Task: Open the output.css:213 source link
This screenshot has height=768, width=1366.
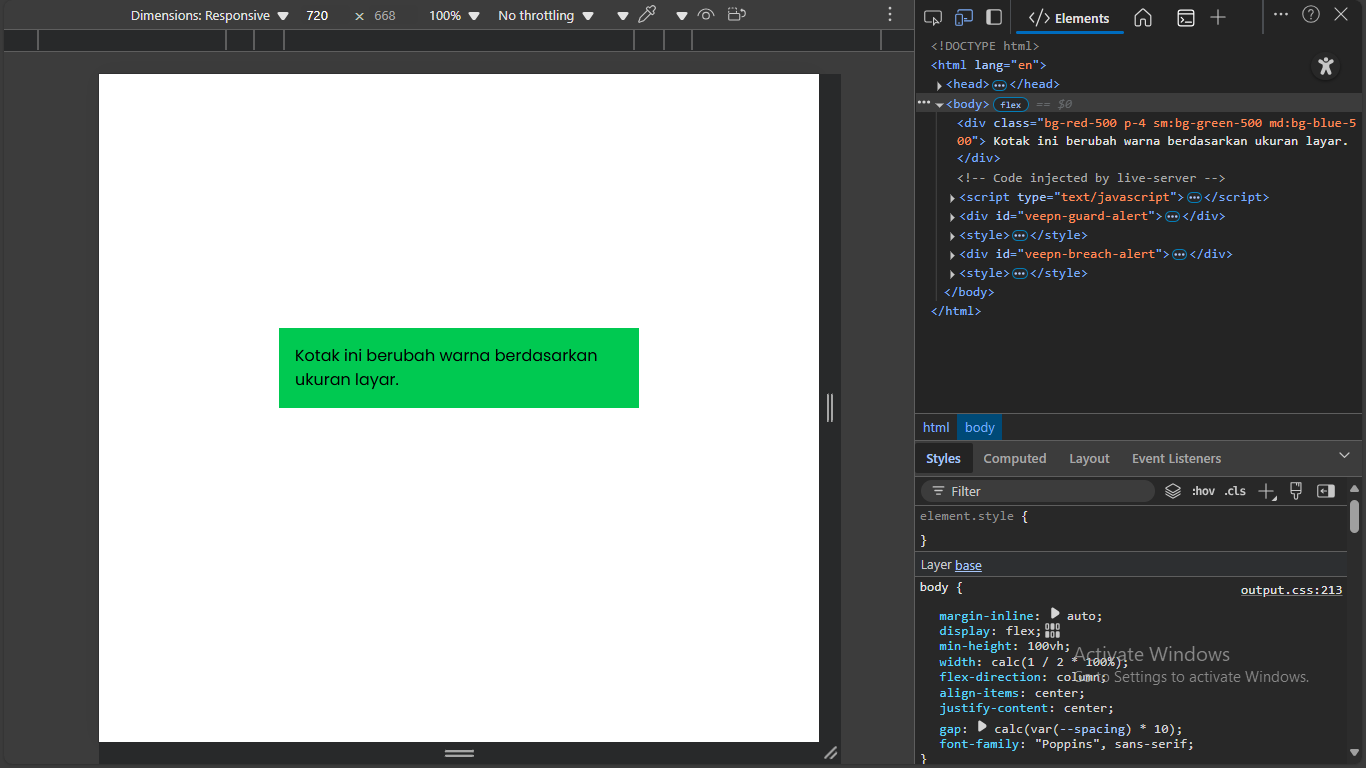Action: point(1291,590)
